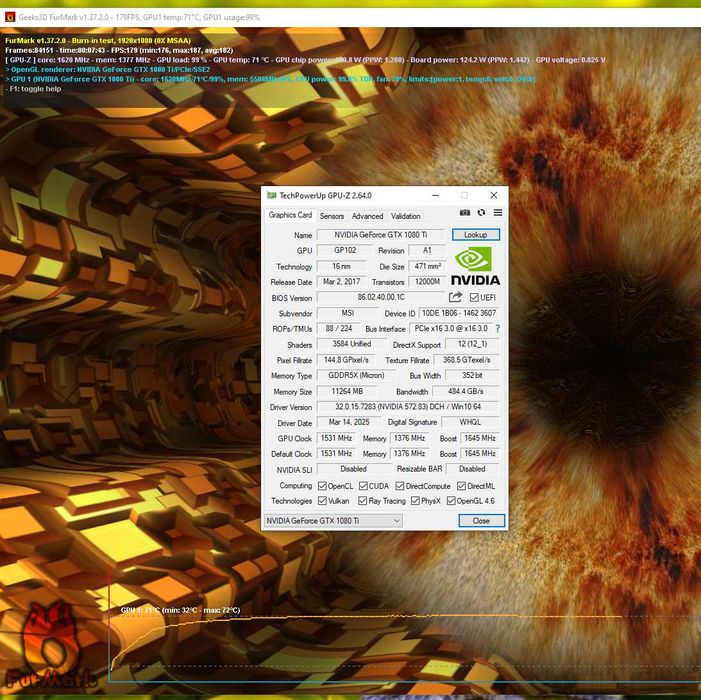
Task: Open the GPU selection dropdown
Action: point(333,521)
